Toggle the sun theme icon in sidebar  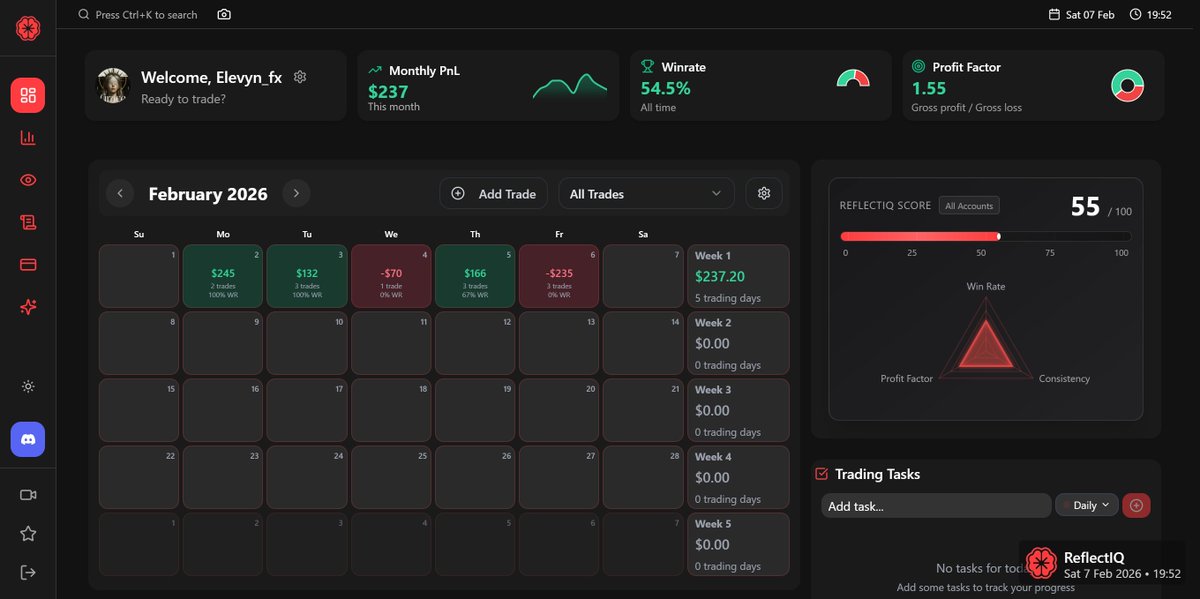pos(28,387)
